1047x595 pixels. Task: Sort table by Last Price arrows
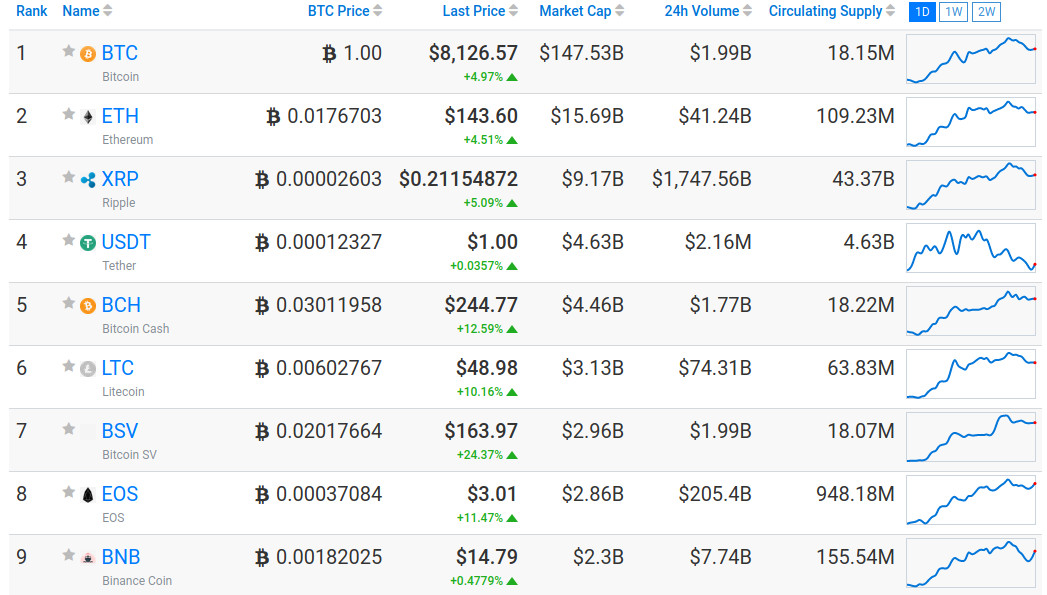513,11
